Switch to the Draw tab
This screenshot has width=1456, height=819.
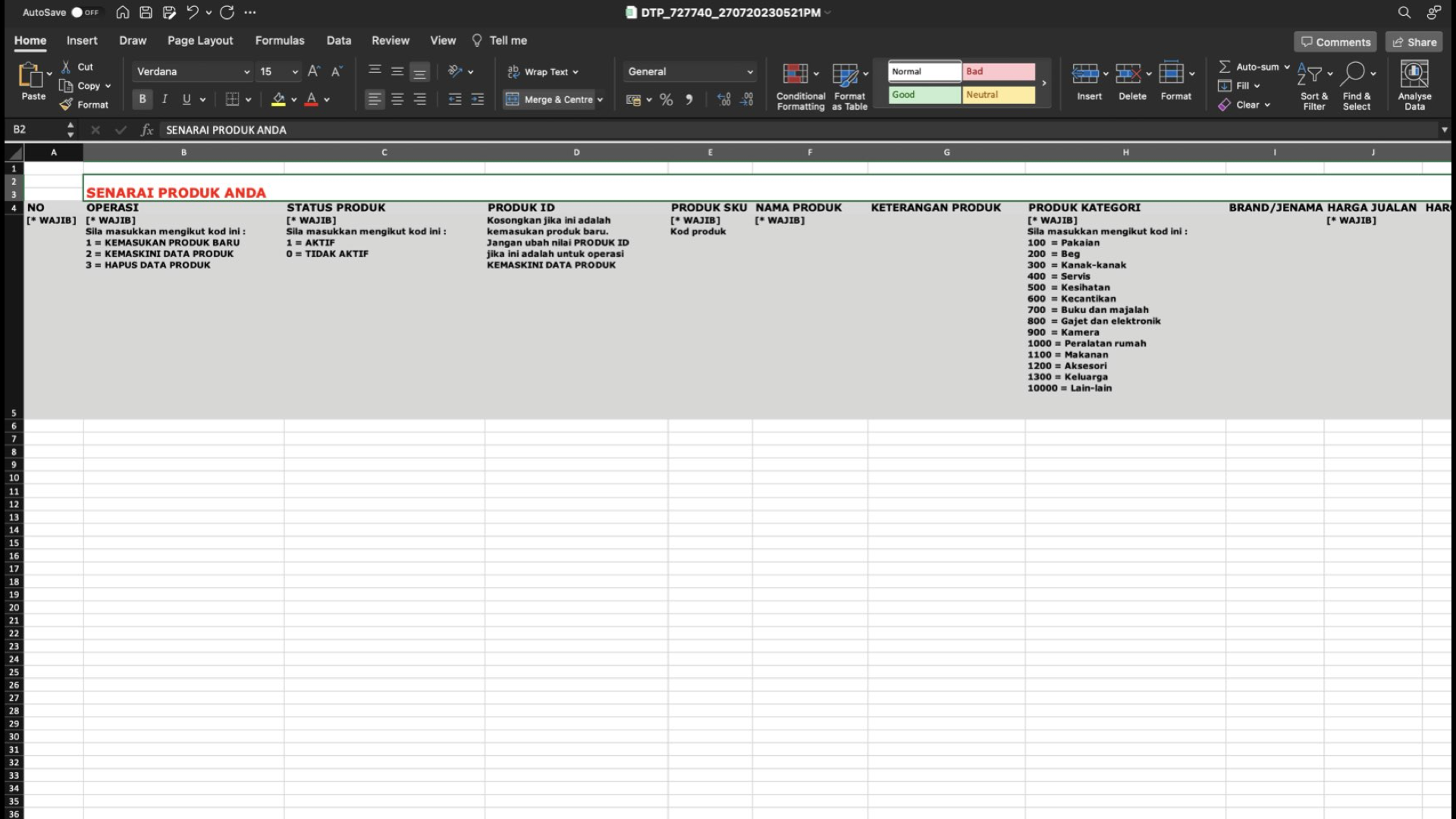click(133, 40)
